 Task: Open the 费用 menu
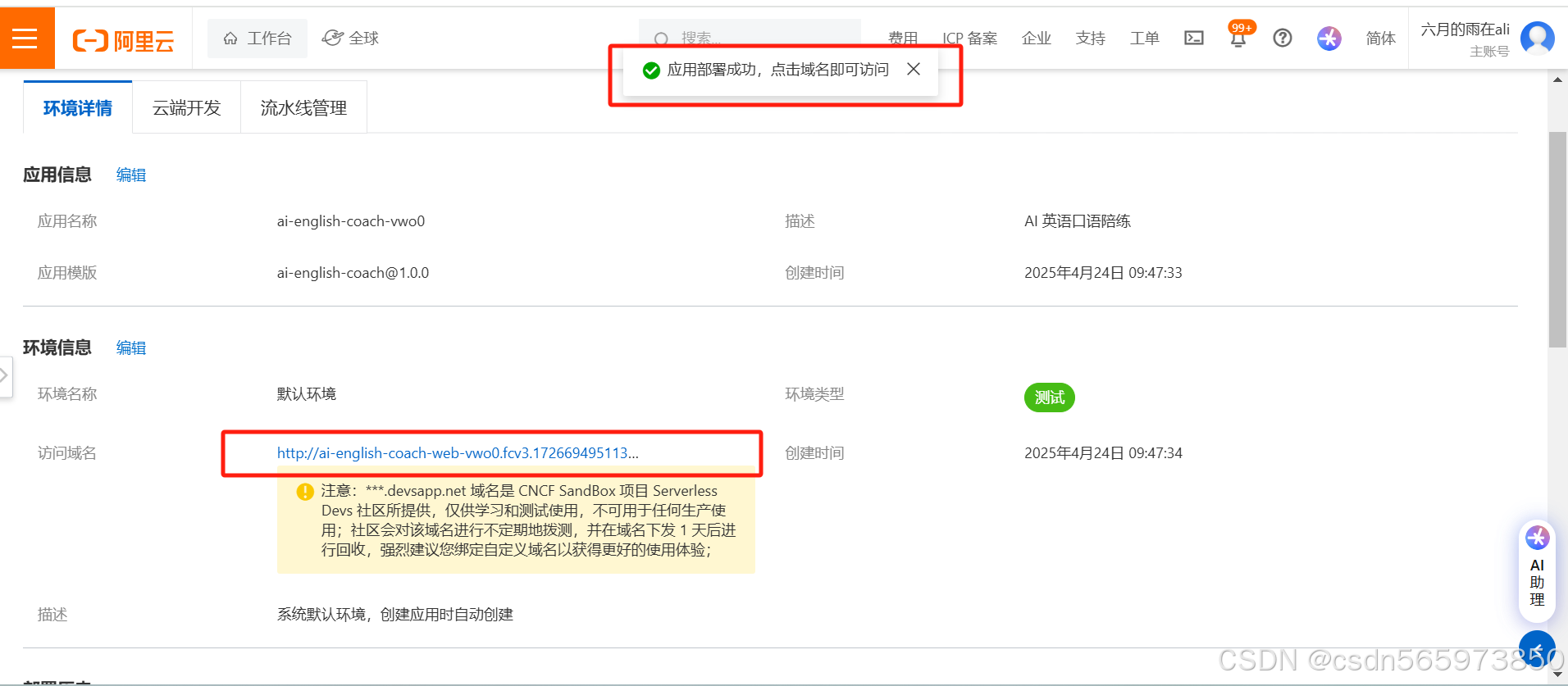coord(903,39)
